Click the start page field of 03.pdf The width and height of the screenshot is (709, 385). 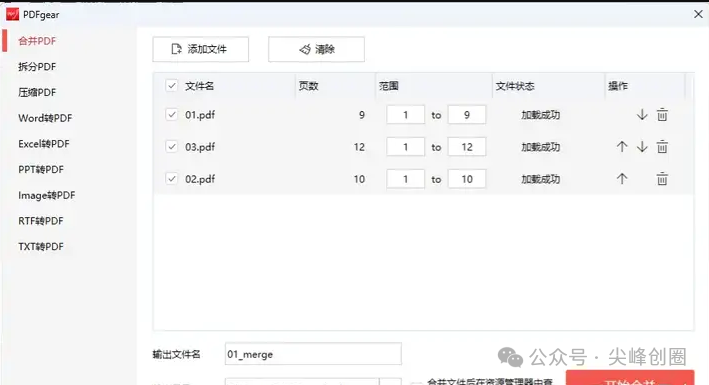point(406,147)
